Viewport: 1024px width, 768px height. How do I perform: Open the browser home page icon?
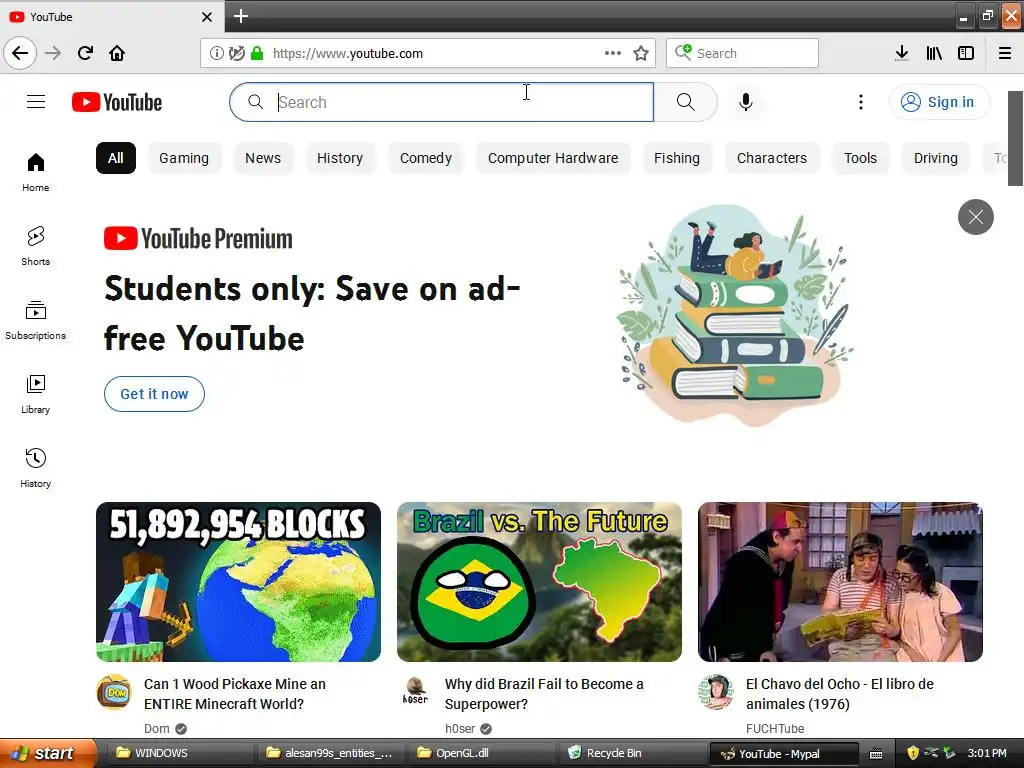117,53
